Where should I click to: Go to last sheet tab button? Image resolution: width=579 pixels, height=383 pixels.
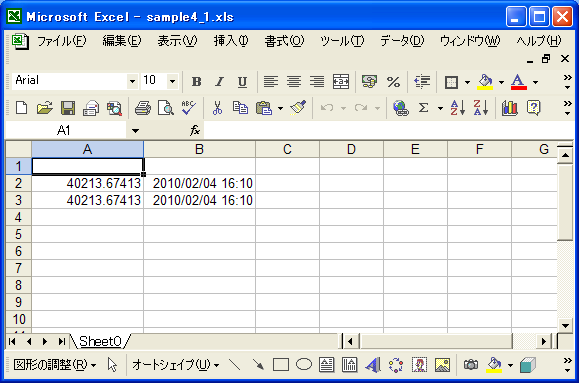point(61,342)
